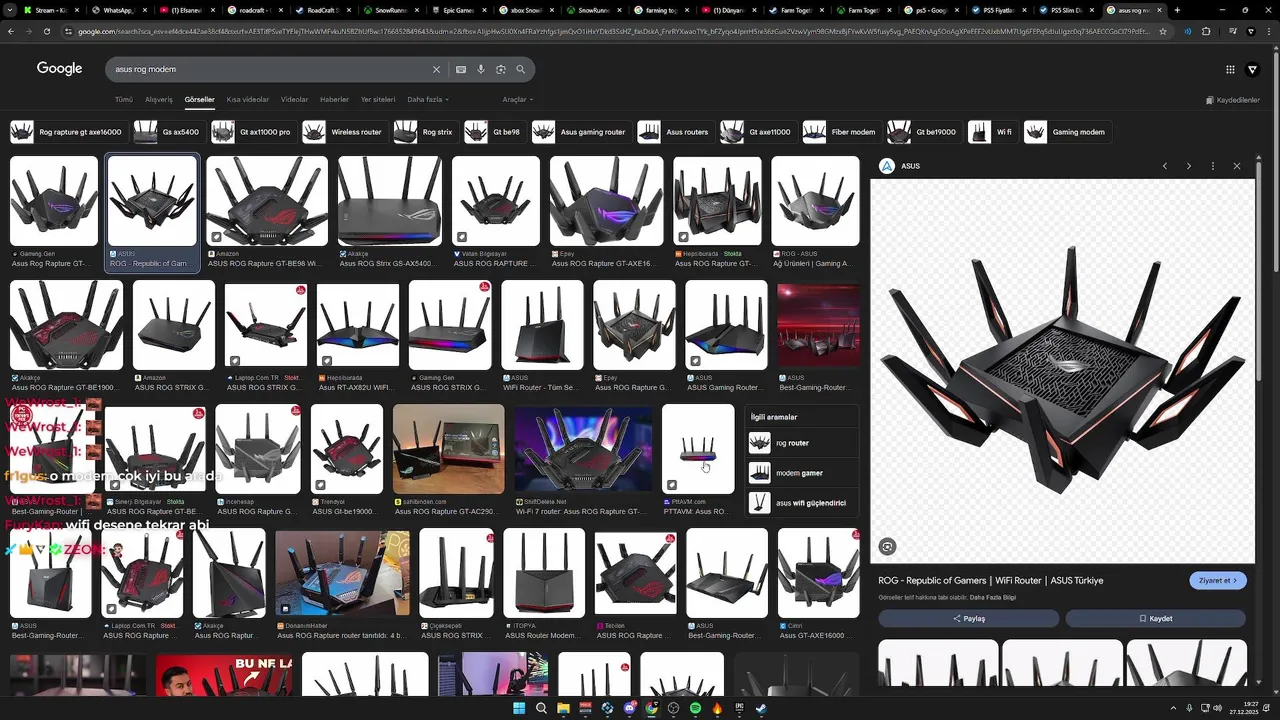Image resolution: width=1280 pixels, height=720 pixels.
Task: Open the 'Haberler' tab
Action: click(334, 99)
